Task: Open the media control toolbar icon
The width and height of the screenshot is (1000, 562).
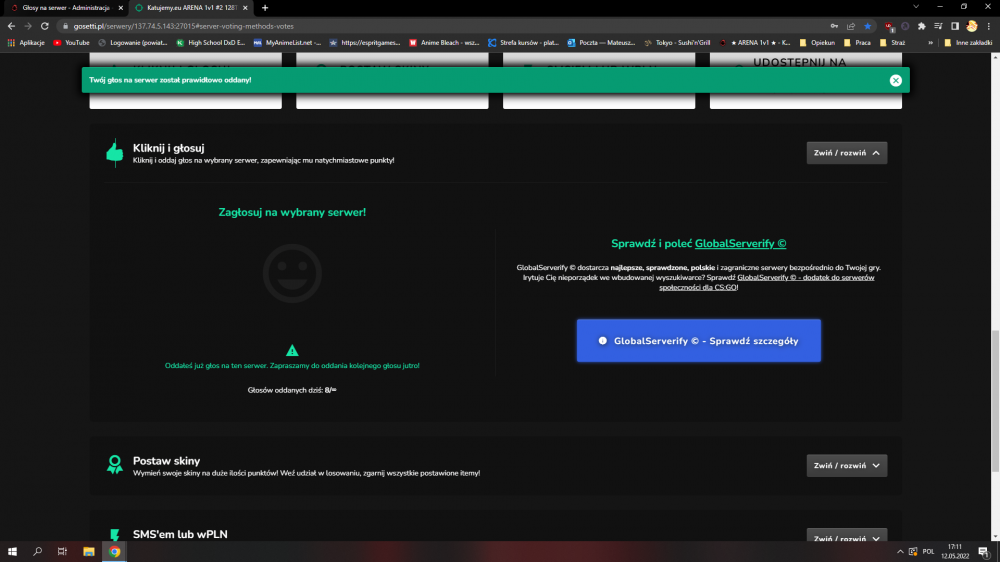Action: click(x=938, y=26)
